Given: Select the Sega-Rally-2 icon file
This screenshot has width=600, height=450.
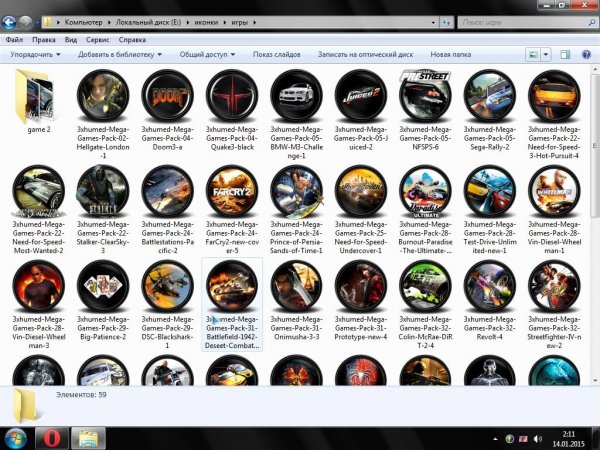Looking at the screenshot, I should click(x=489, y=110).
